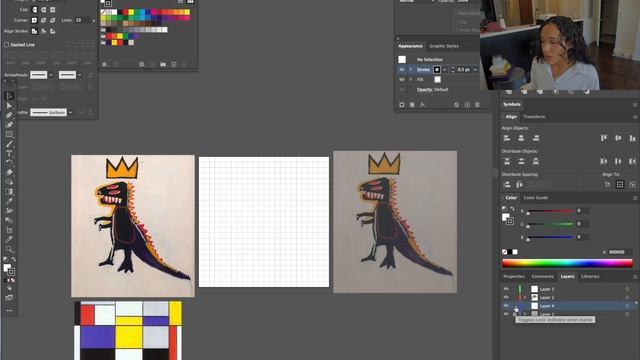
Task: Open the stroke weight dropdown in Appearance
Action: [475, 70]
